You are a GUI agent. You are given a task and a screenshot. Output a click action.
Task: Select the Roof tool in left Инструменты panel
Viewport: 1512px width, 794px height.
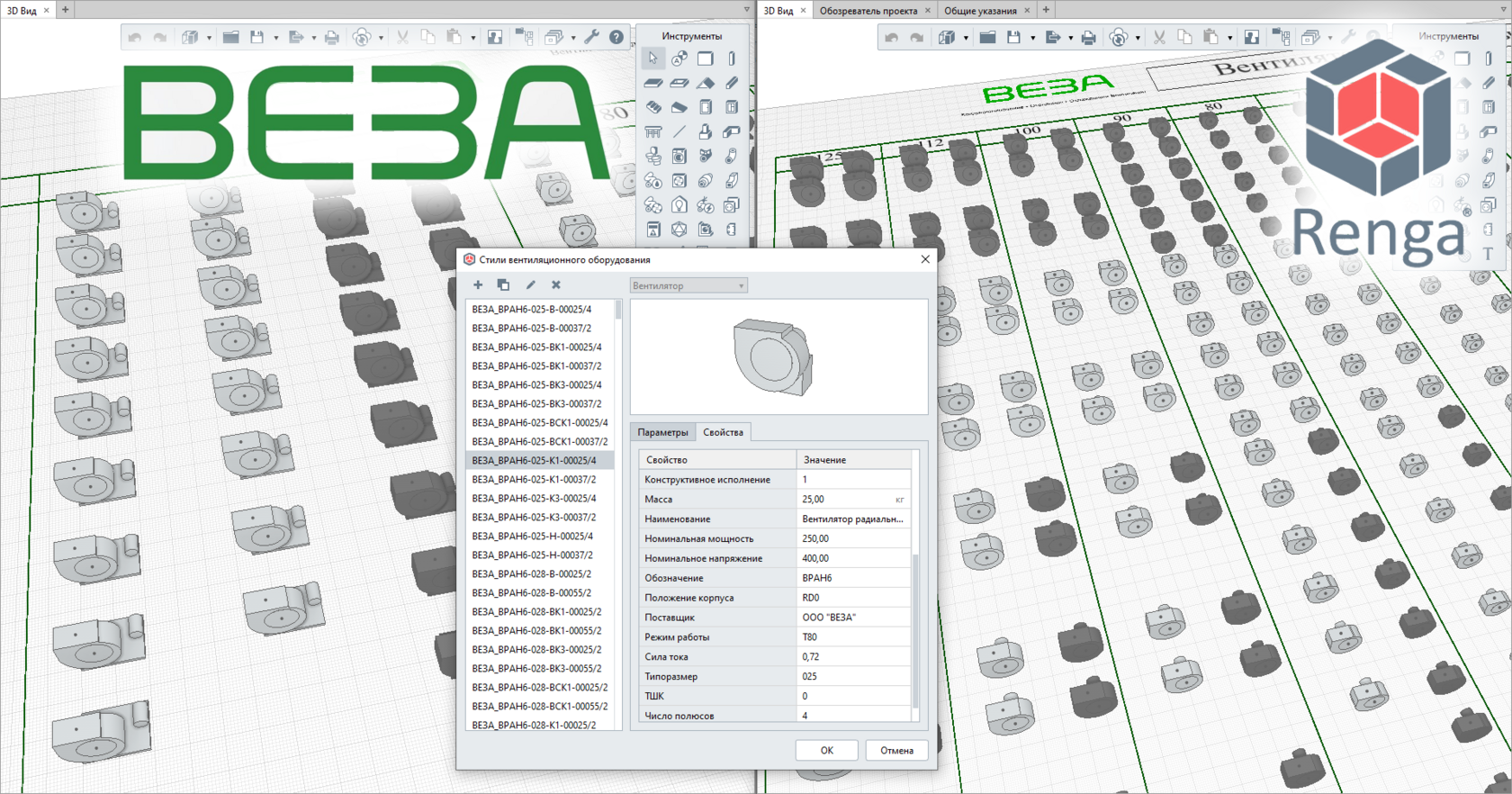(x=706, y=83)
